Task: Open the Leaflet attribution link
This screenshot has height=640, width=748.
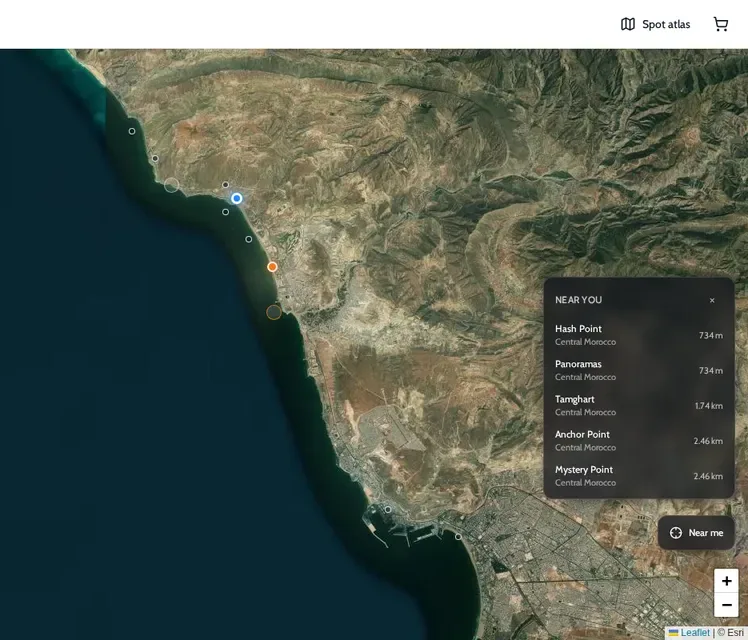Action: [689, 633]
